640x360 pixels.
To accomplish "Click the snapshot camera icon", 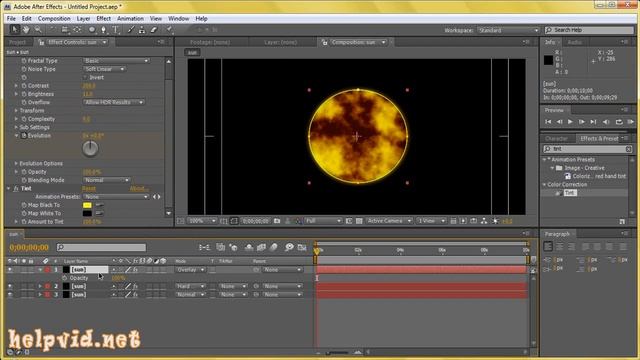I will click(x=277, y=221).
